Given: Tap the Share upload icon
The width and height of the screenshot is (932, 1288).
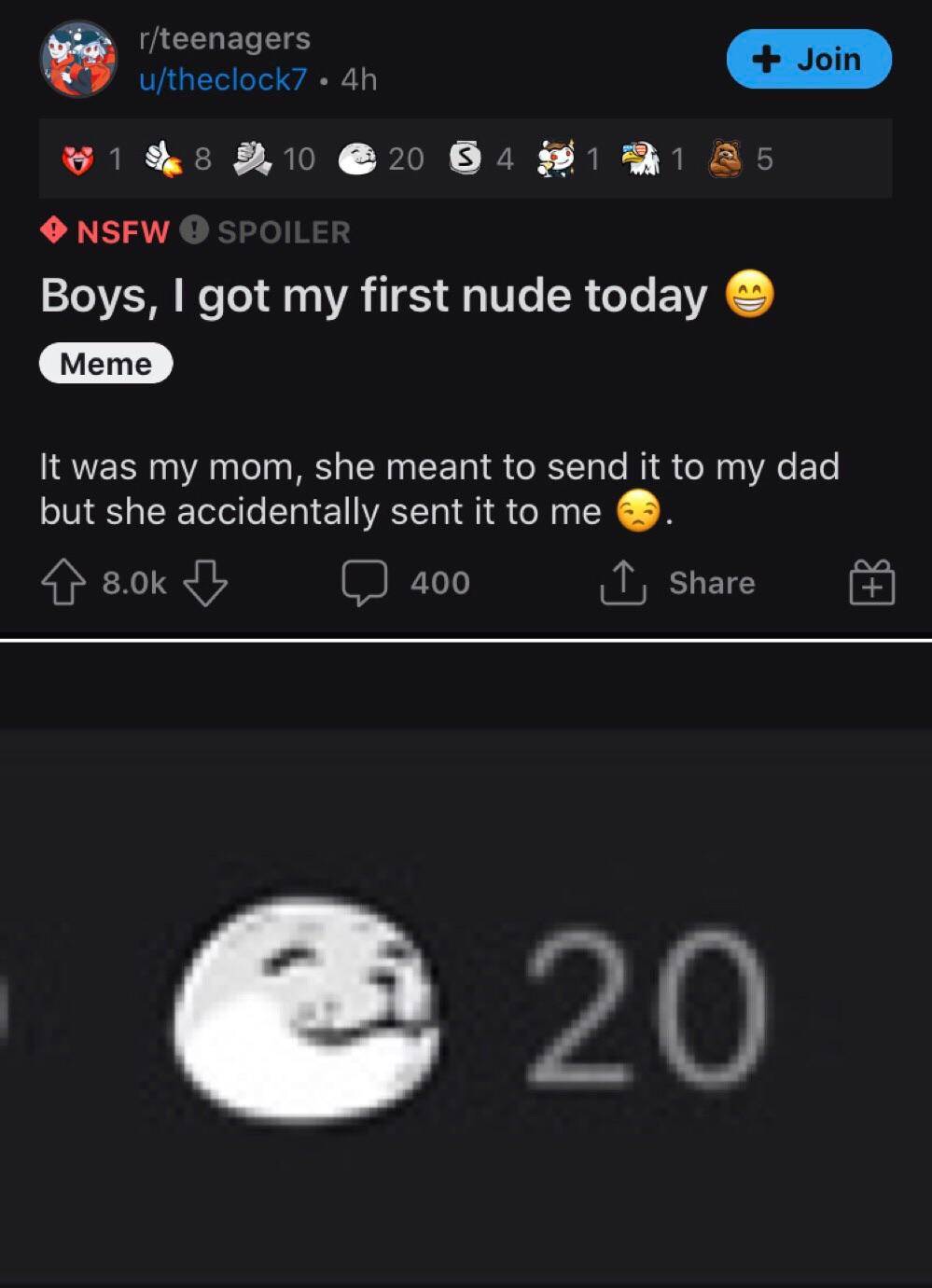Looking at the screenshot, I should pos(623,582).
